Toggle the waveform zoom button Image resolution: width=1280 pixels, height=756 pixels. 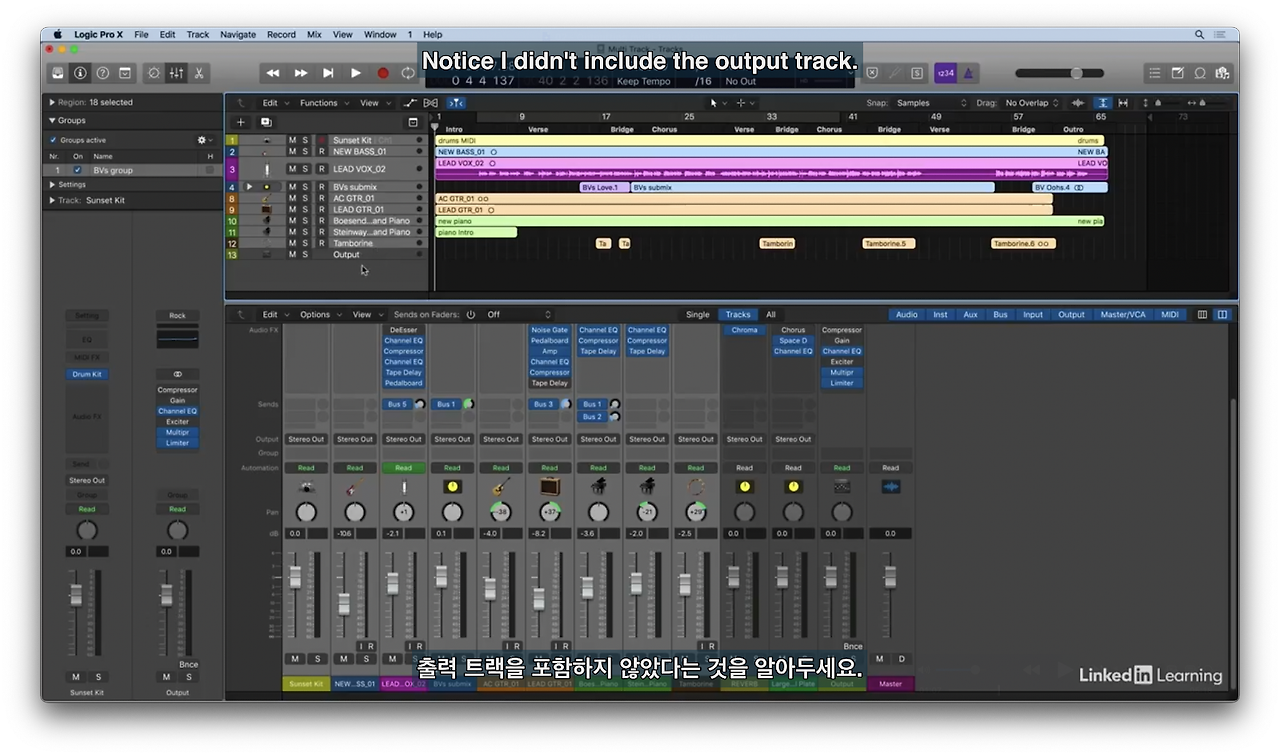[1078, 103]
